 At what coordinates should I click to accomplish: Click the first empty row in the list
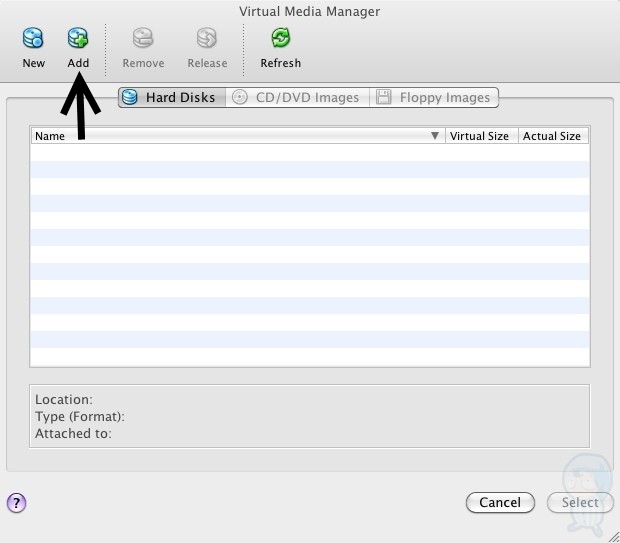pos(309,153)
